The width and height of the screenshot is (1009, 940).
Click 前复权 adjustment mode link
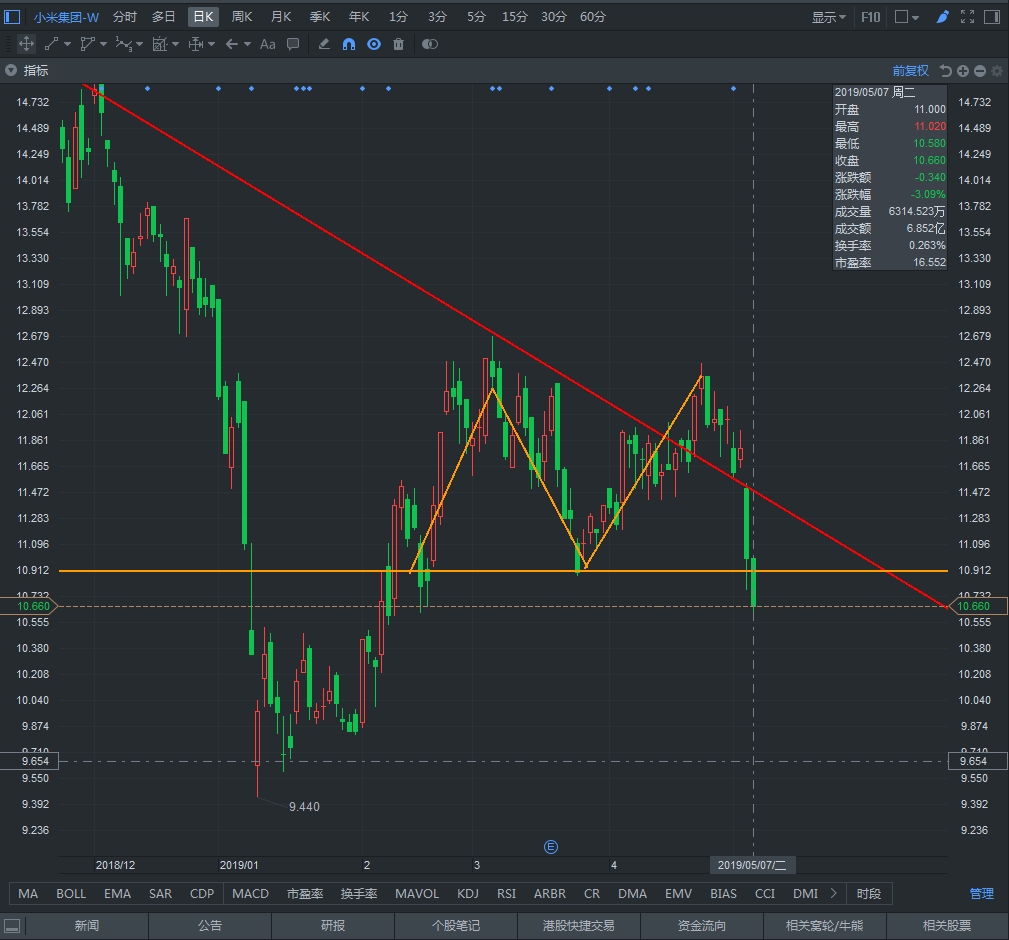point(911,71)
